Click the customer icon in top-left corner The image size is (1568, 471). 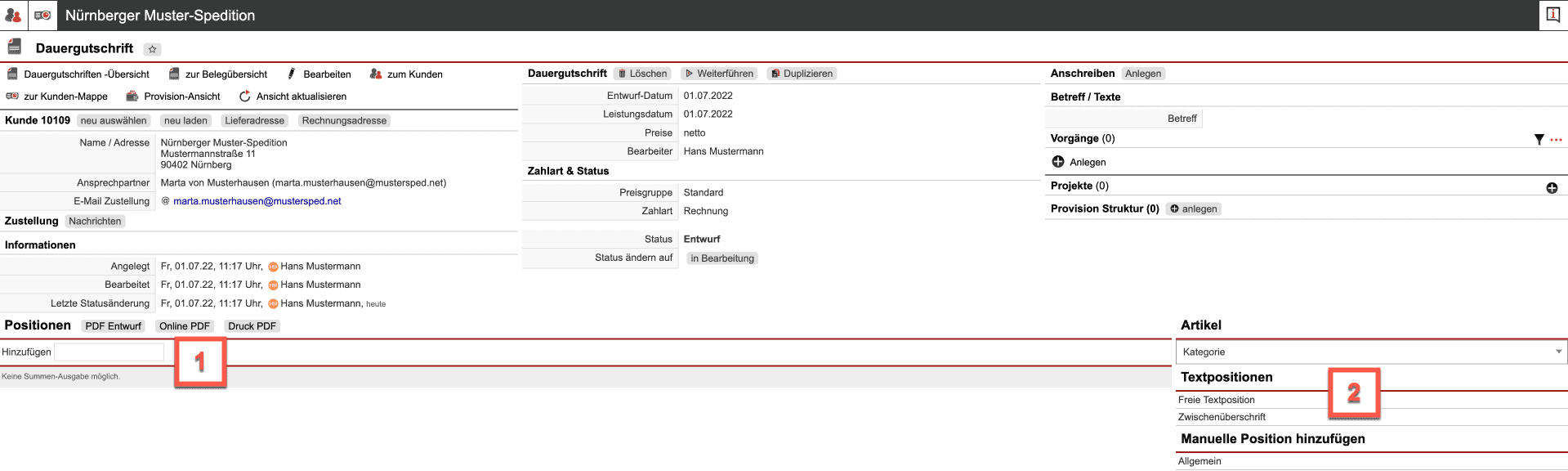pyautogui.click(x=13, y=15)
